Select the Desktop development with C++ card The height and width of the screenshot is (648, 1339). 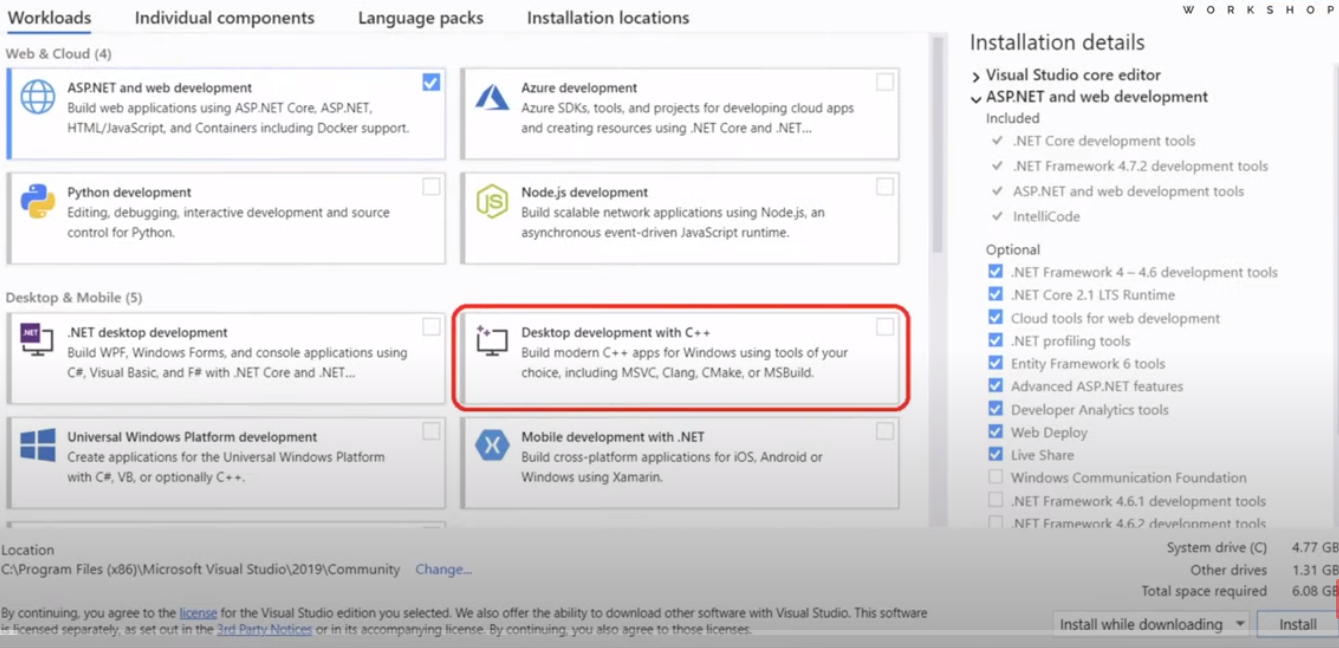click(681, 358)
